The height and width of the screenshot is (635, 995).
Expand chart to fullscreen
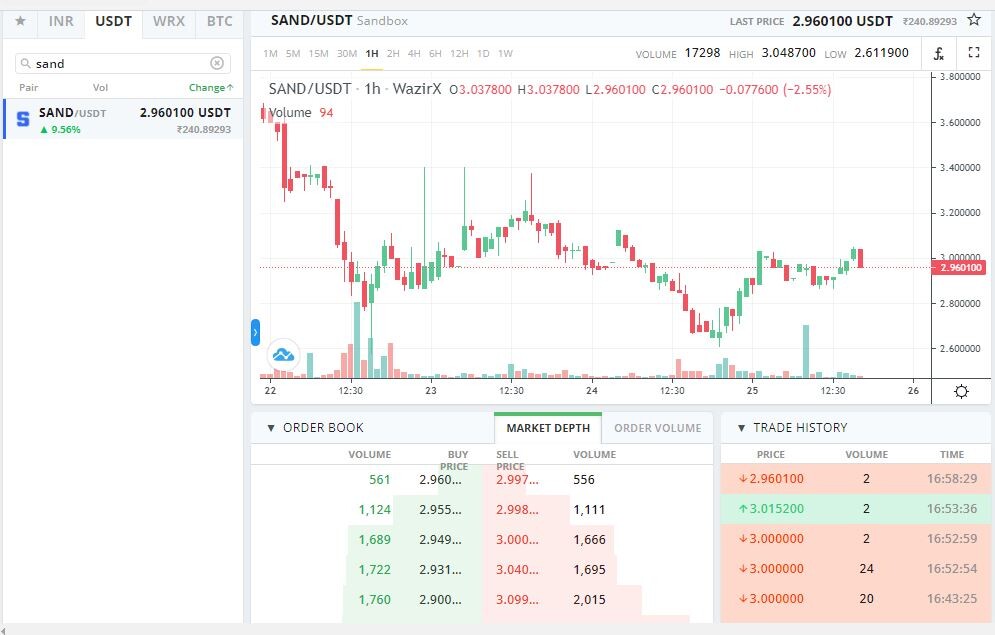click(973, 53)
